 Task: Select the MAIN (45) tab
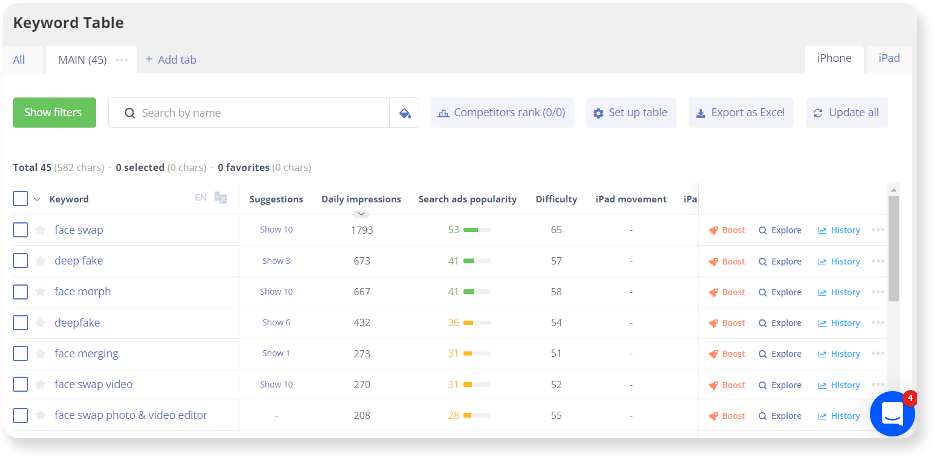pyautogui.click(x=82, y=60)
